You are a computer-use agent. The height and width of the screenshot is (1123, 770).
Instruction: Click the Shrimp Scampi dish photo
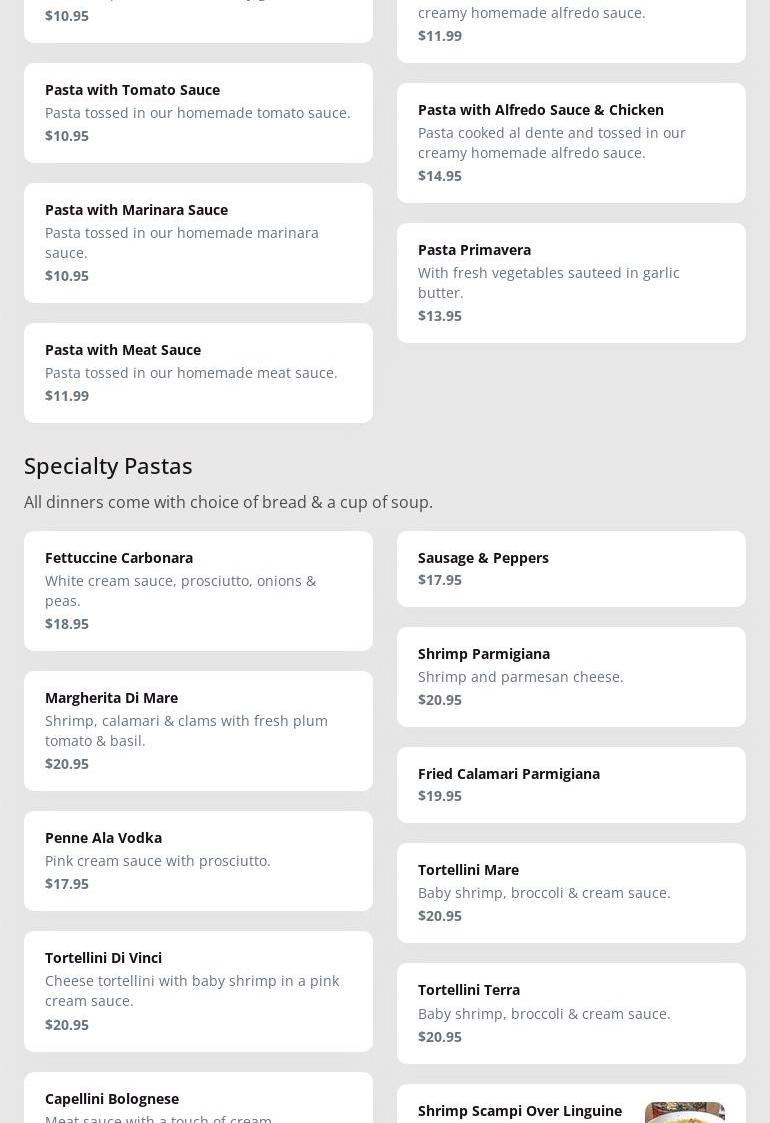click(x=684, y=1112)
